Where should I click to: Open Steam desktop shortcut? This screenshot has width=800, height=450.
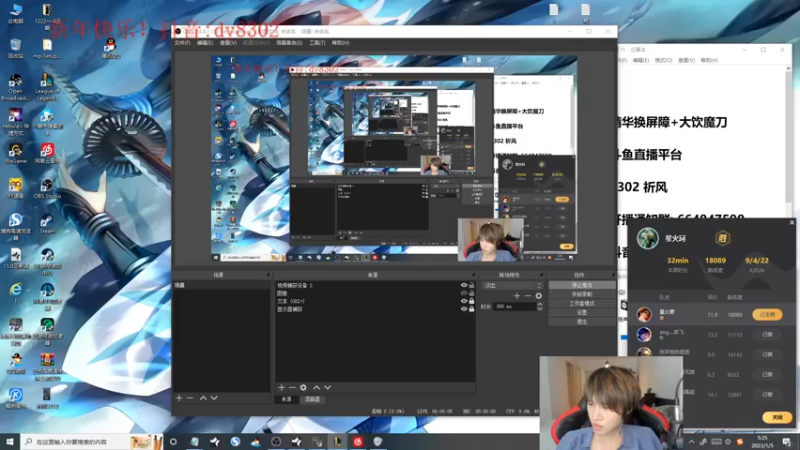point(47,223)
